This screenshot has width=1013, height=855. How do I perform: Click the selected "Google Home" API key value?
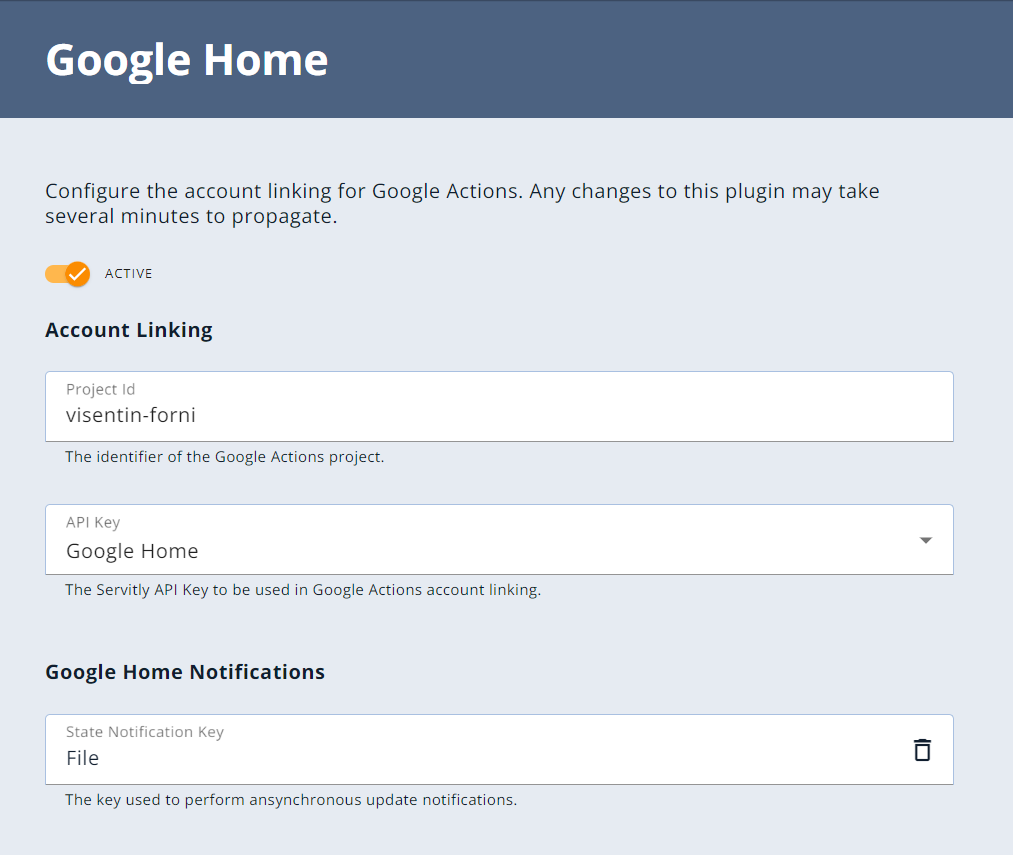click(132, 551)
